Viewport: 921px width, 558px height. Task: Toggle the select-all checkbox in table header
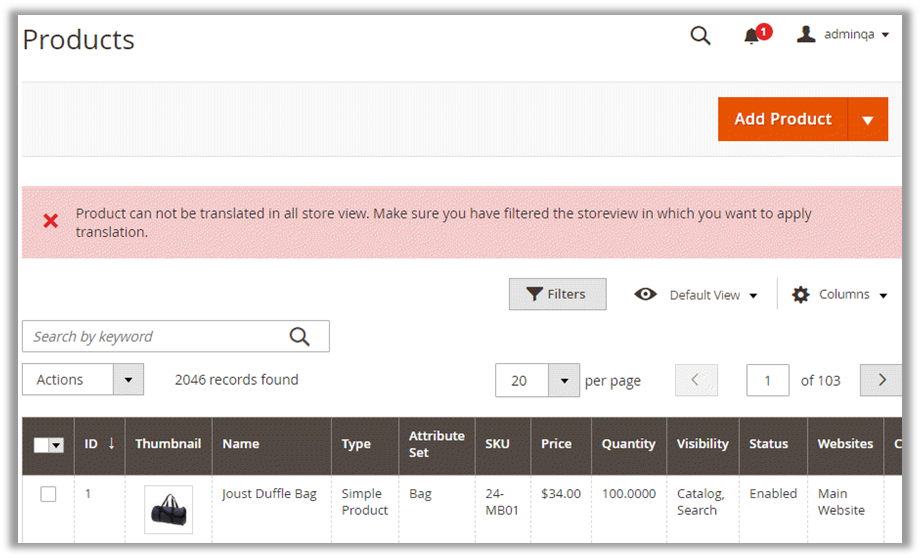pyautogui.click(x=42, y=445)
